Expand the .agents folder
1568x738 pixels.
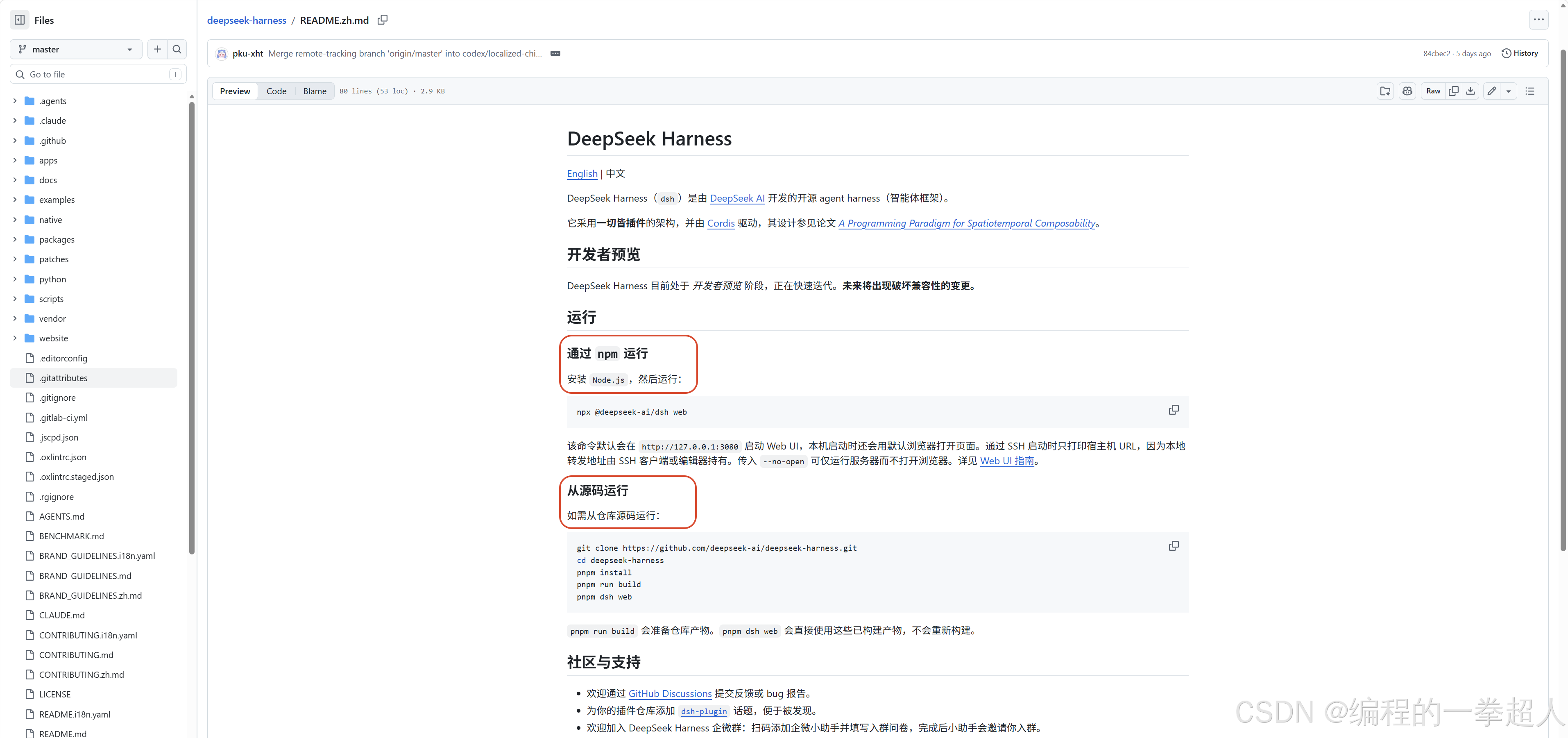[15, 100]
